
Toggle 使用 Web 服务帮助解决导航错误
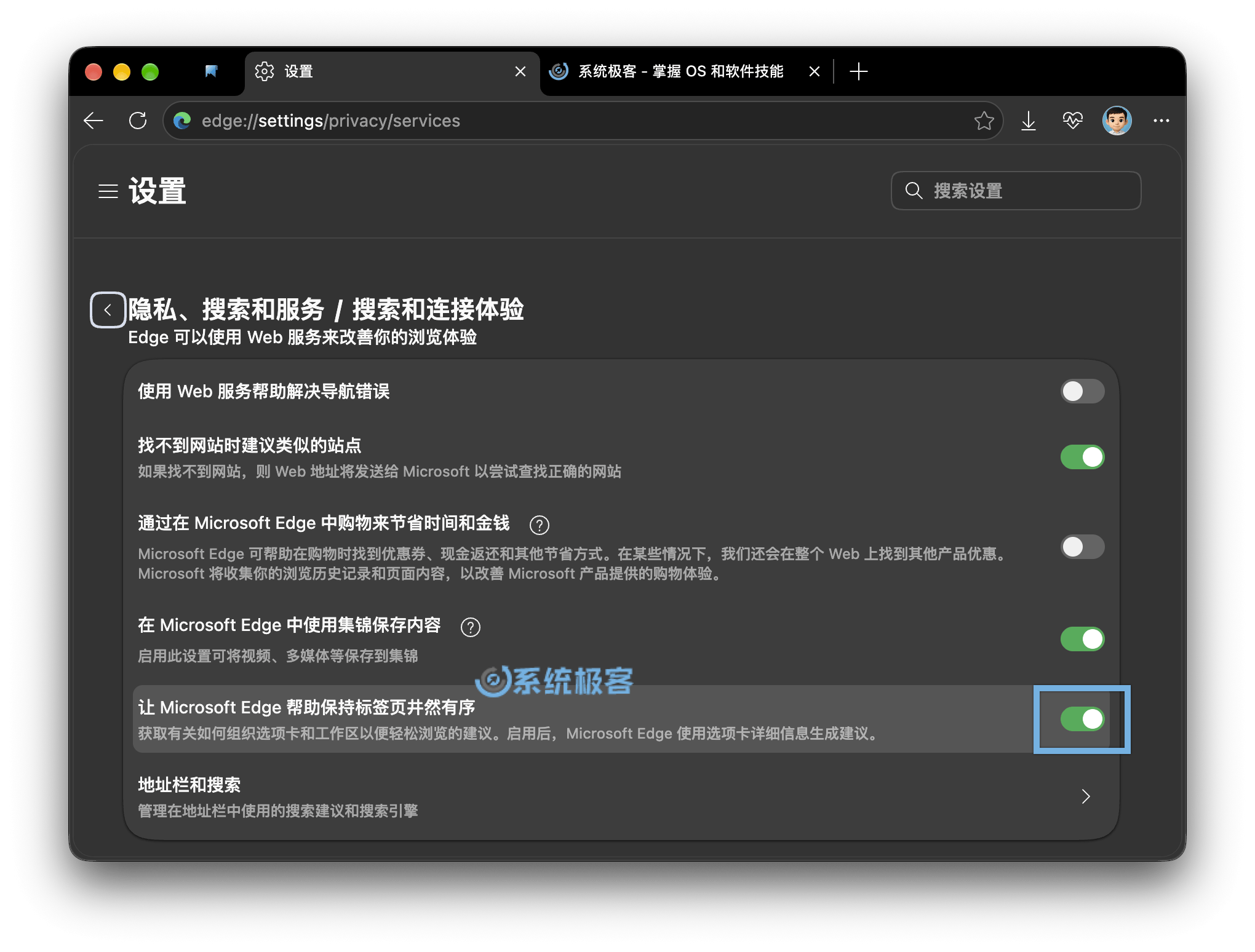coord(1082,391)
